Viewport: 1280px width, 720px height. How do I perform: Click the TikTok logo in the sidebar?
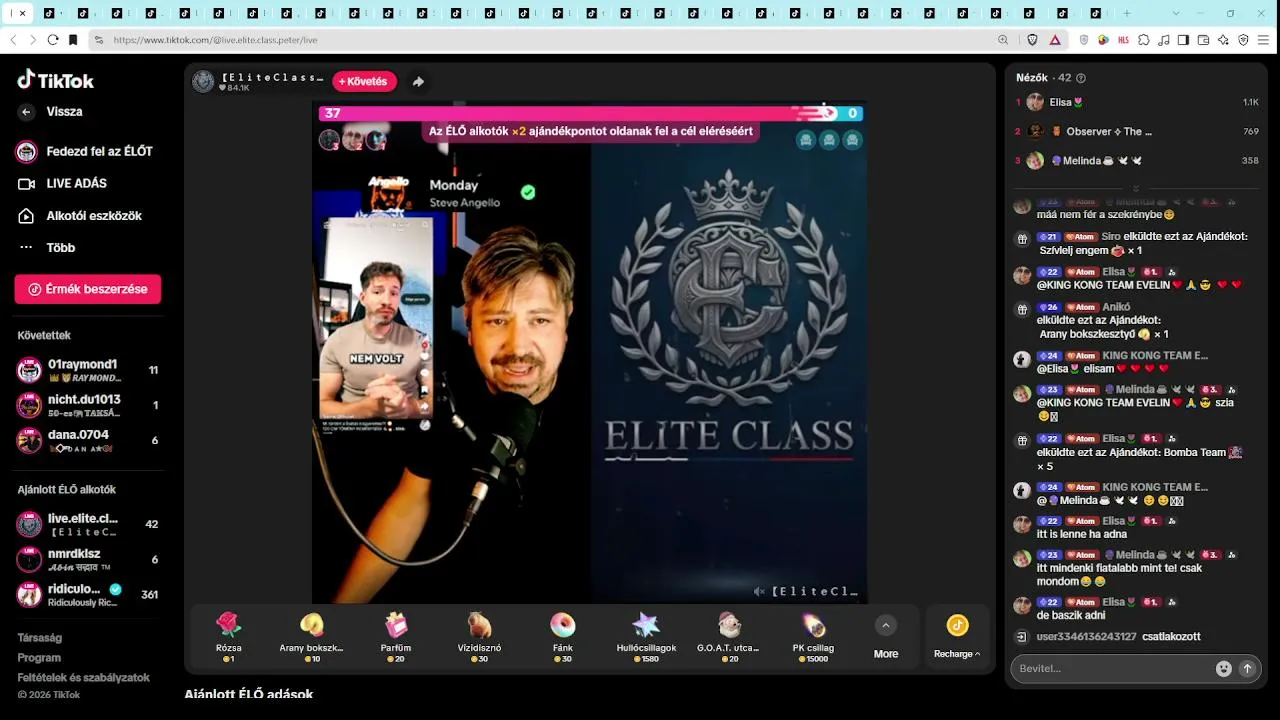[x=56, y=81]
